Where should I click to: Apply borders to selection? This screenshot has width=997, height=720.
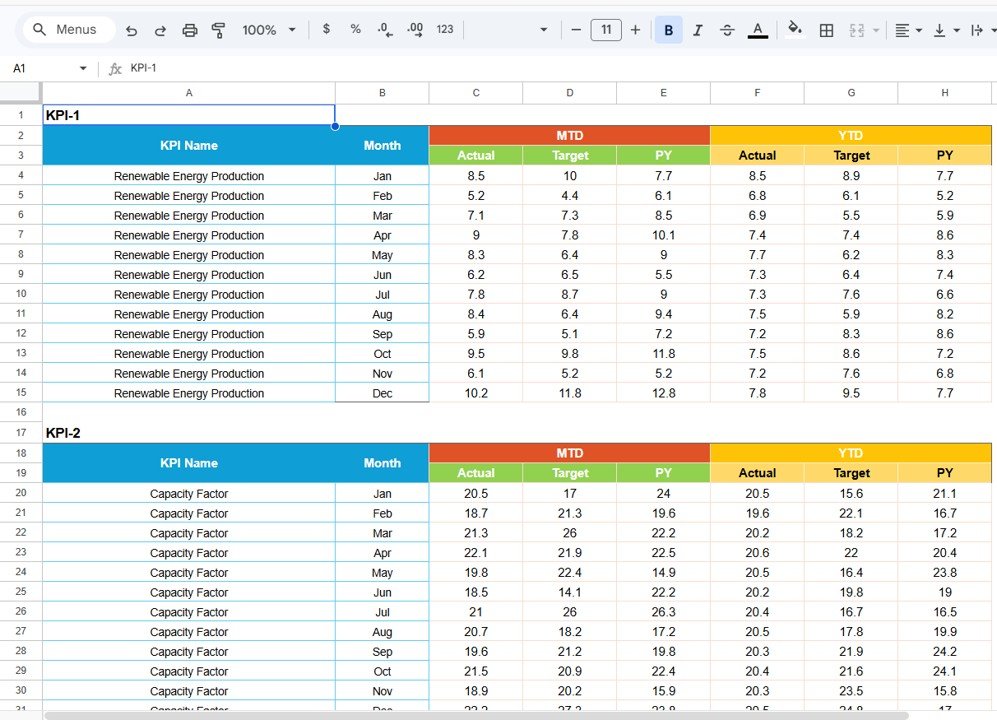tap(826, 30)
